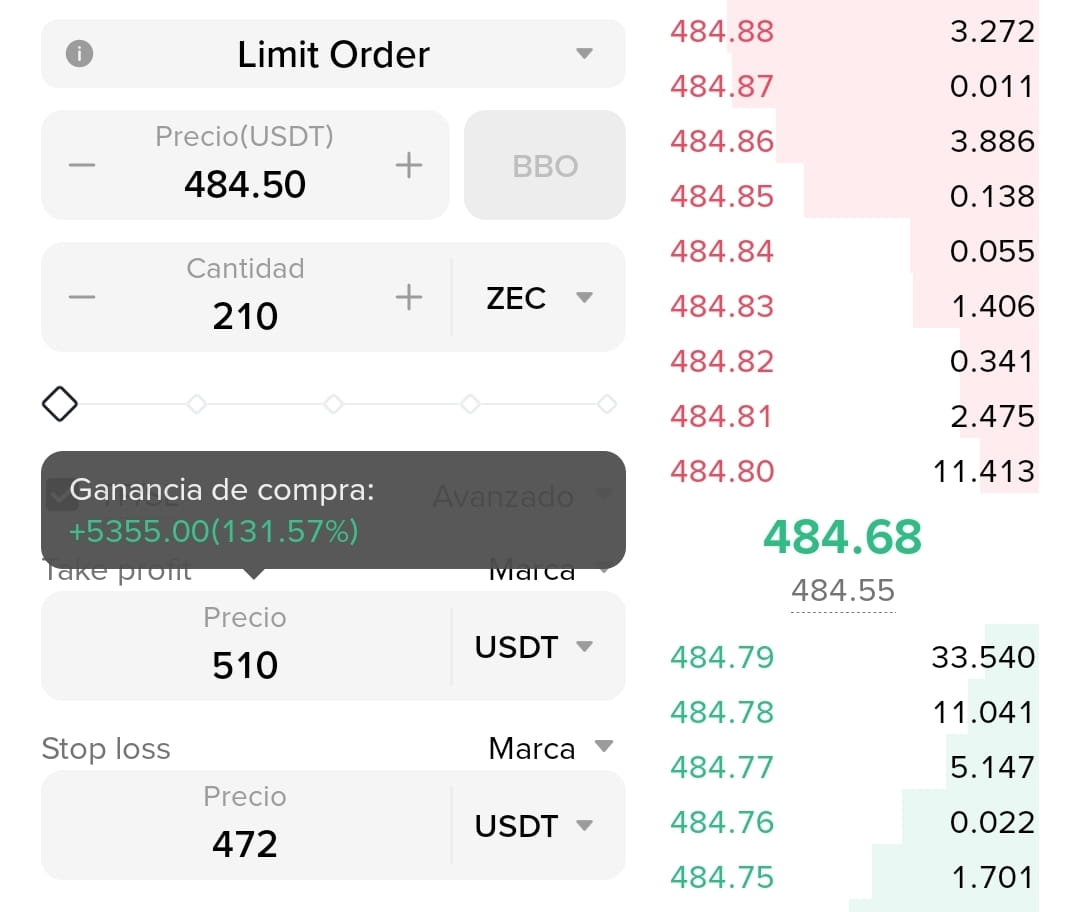Viewport: 1080px width, 912px height.
Task: Open the Limit Order type dropdown
Action: (x=333, y=54)
